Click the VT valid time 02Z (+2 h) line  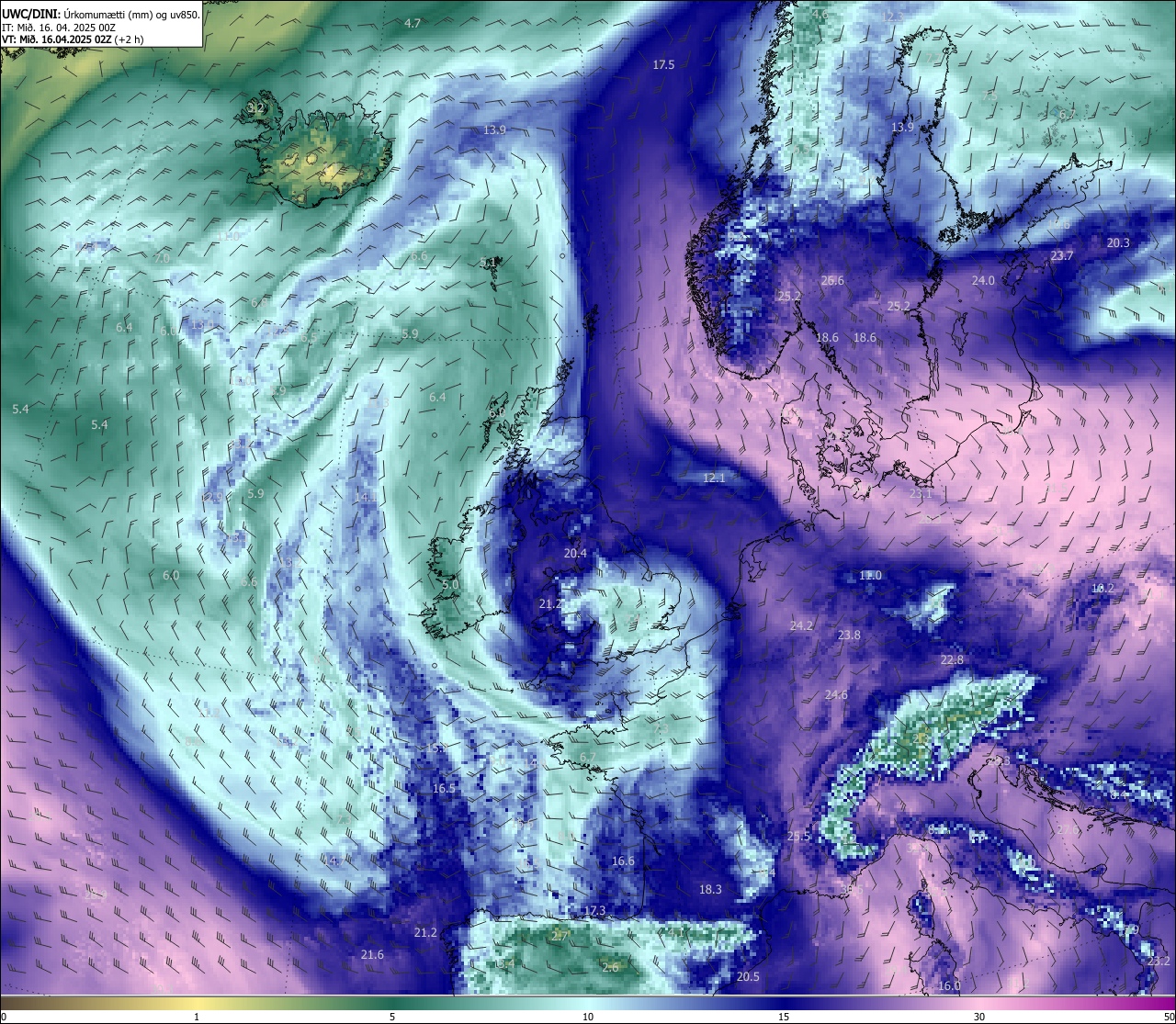point(73,39)
